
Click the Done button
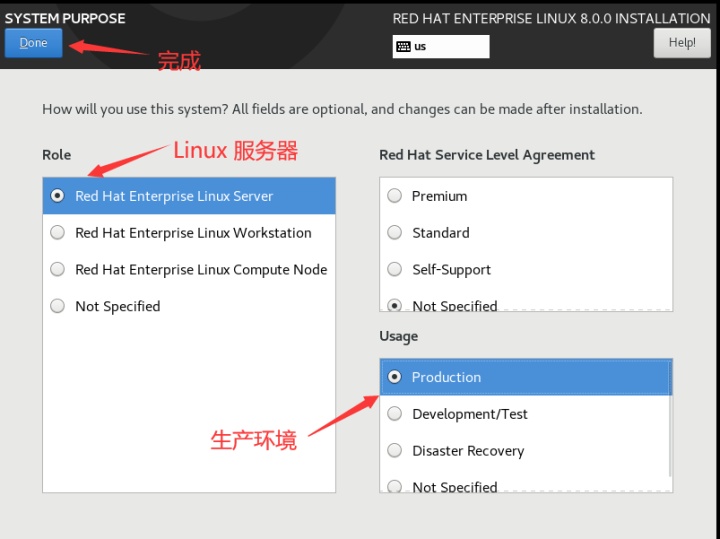(34, 43)
